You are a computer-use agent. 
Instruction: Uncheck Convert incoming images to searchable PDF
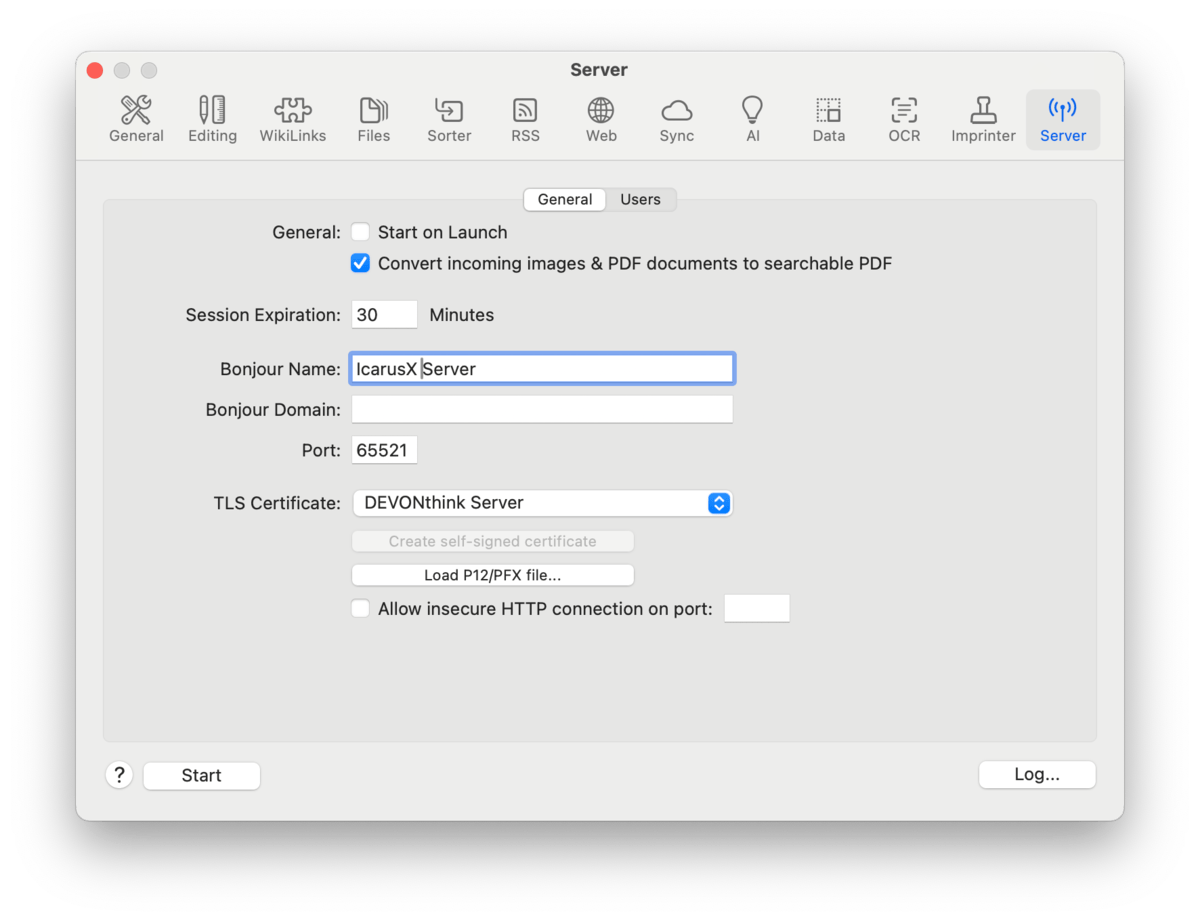(361, 264)
